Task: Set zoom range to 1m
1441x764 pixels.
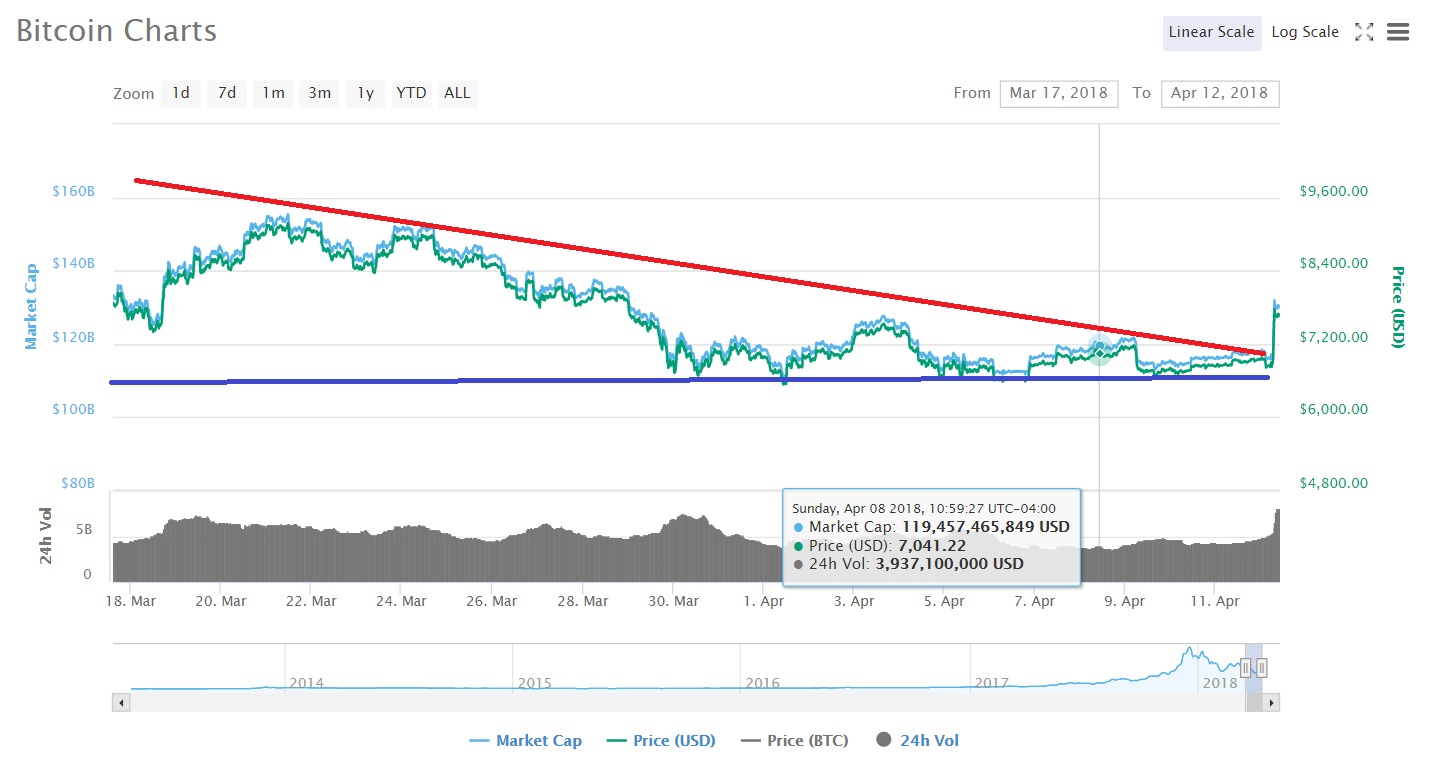Action: [x=273, y=93]
